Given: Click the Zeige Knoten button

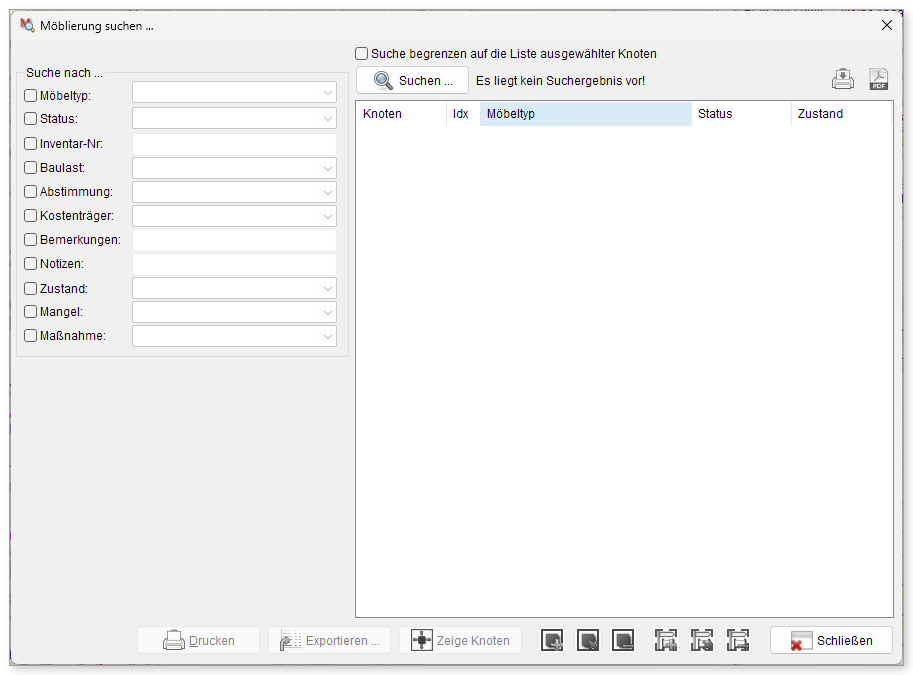Looking at the screenshot, I should point(461,641).
